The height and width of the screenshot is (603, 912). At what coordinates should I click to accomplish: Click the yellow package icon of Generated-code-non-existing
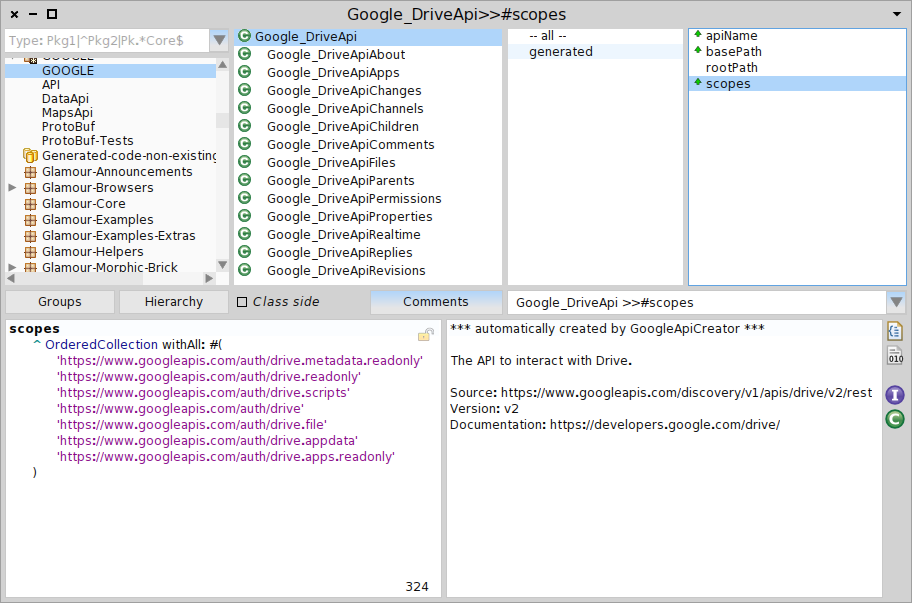[x=30, y=155]
